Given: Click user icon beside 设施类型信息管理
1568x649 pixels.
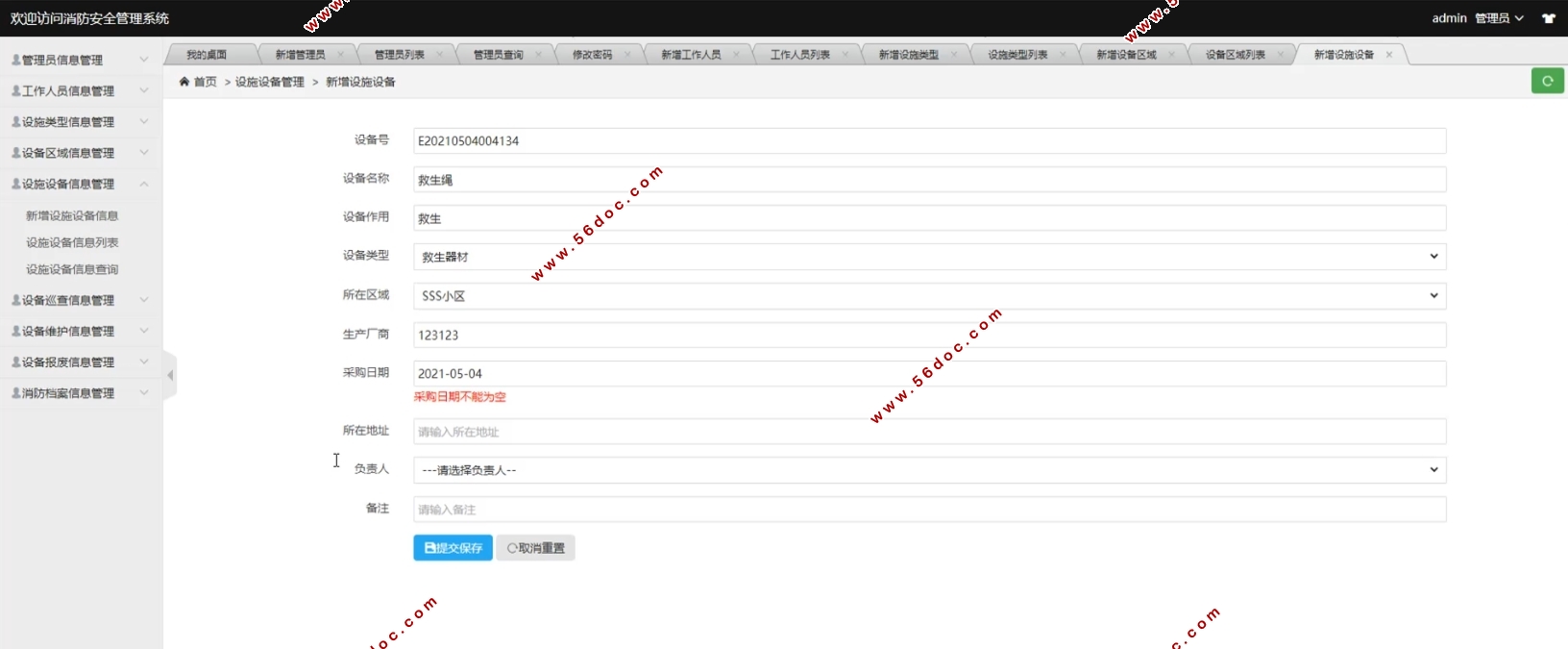Looking at the screenshot, I should click(16, 121).
